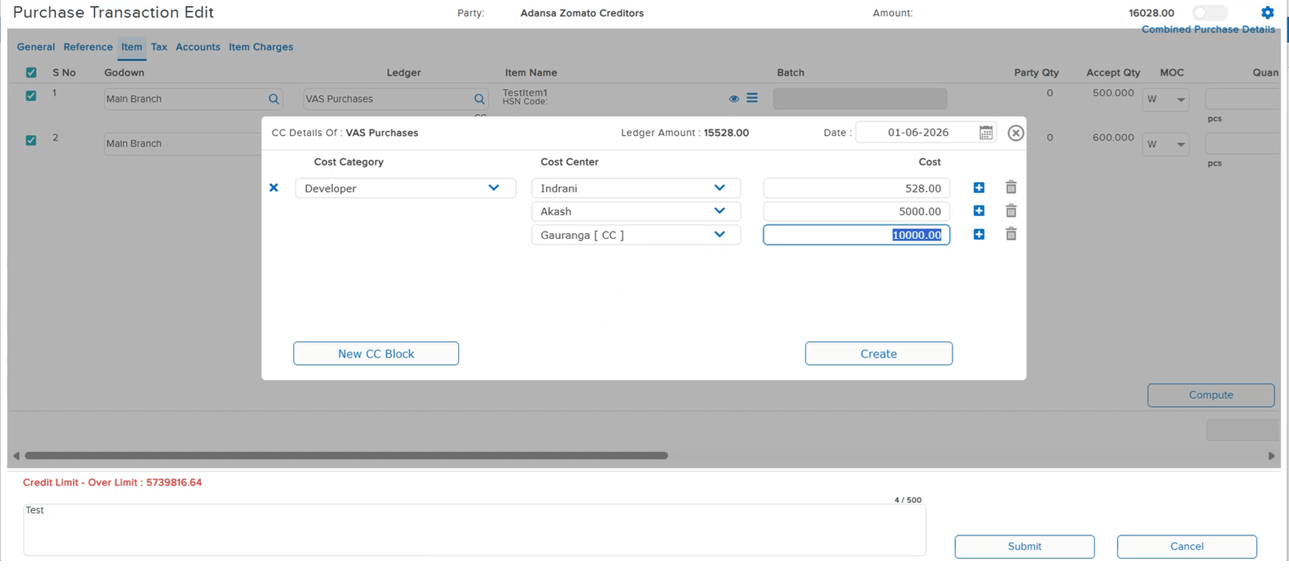Open the Combined Purchase Details link

(1208, 30)
